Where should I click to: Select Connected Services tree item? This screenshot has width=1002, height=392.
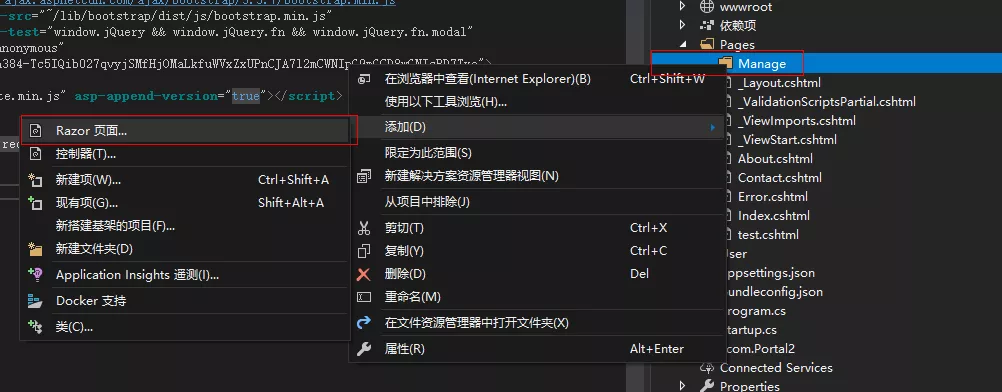tap(776, 368)
